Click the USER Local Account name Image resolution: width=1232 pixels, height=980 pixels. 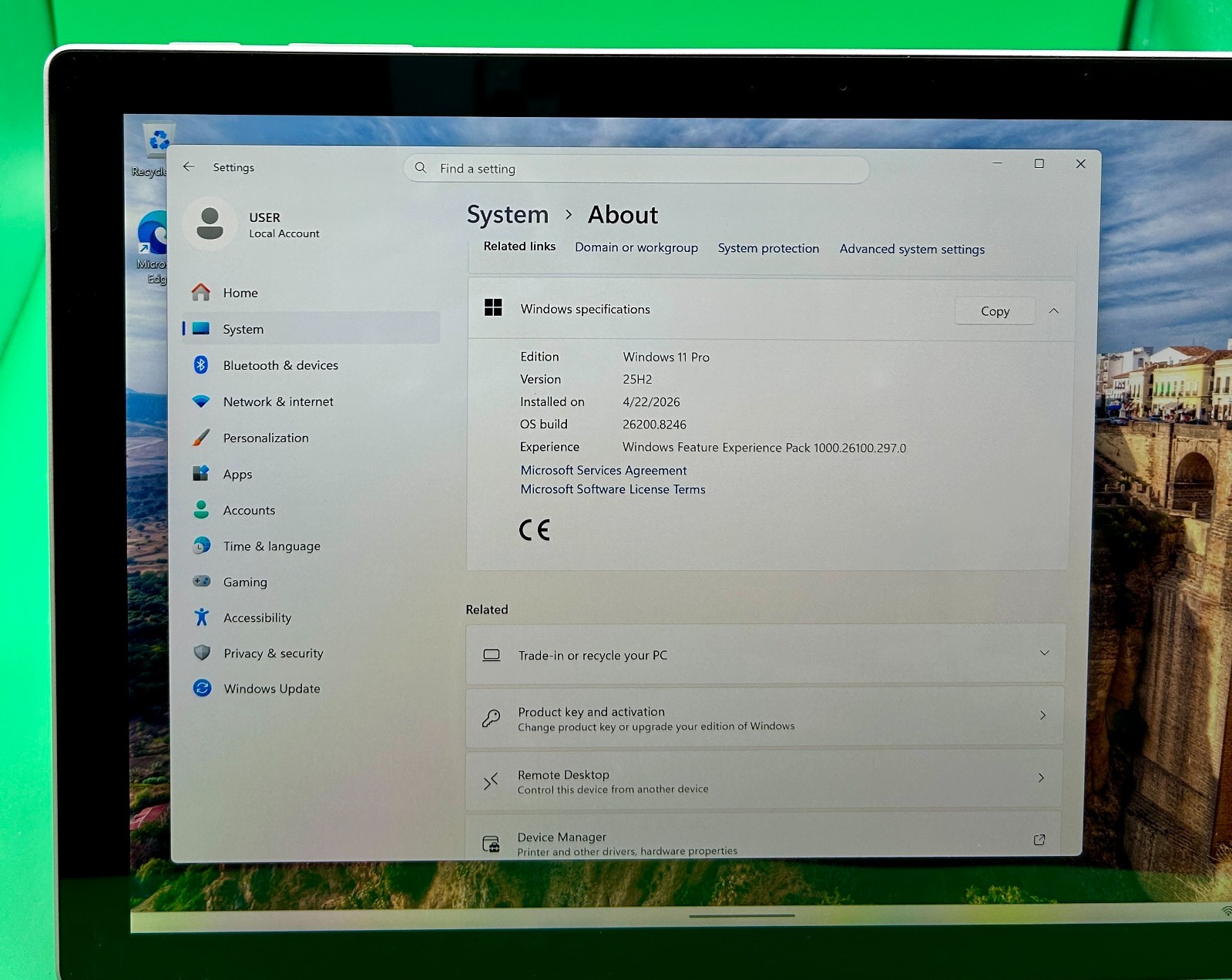(284, 225)
